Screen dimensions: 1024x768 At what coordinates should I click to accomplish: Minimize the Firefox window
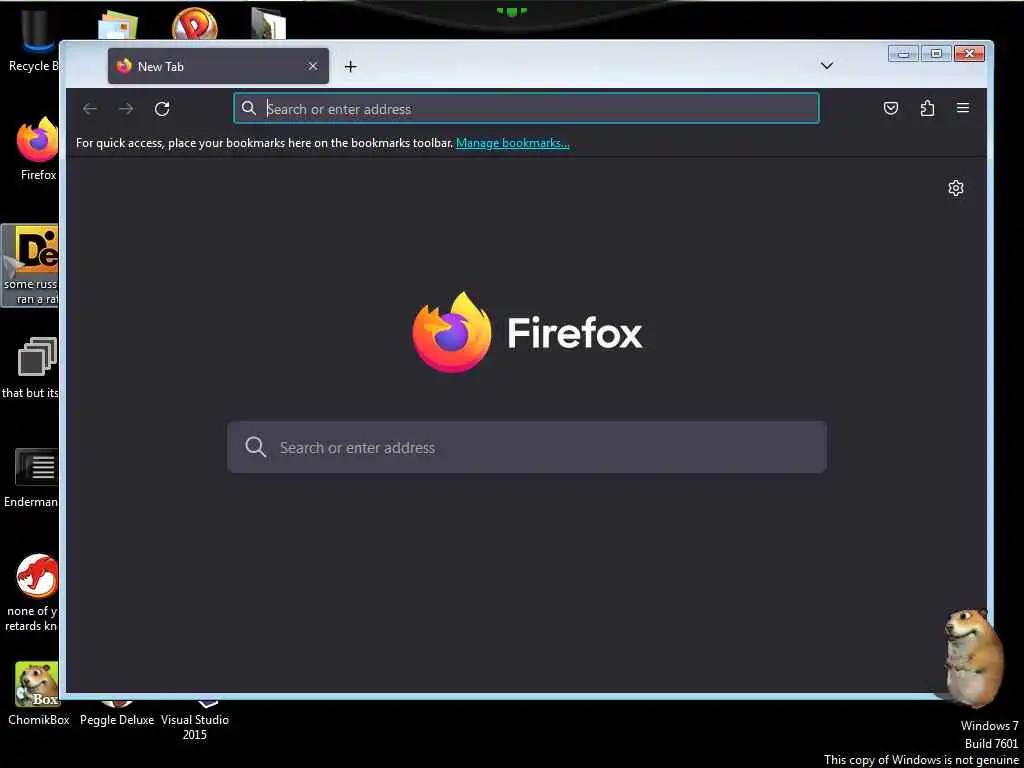[904, 54]
